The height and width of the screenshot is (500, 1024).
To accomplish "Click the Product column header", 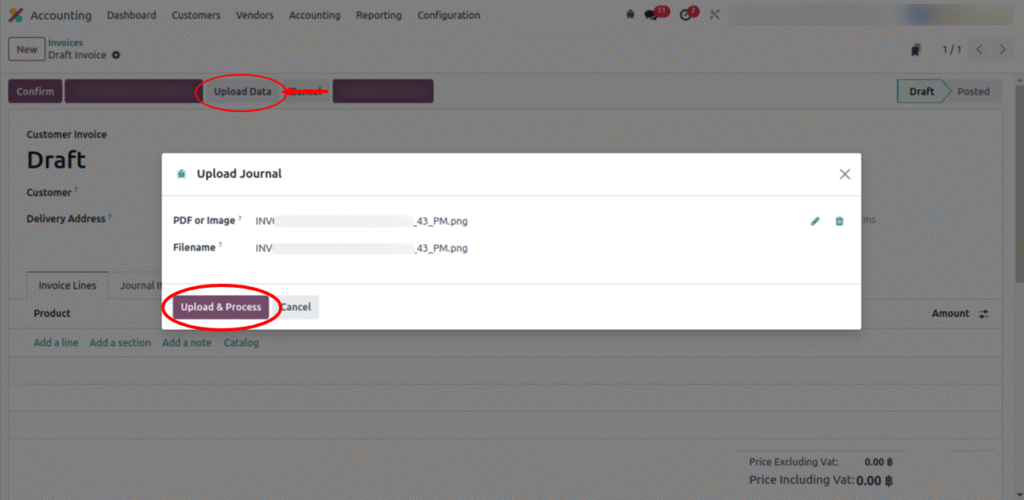I will pos(52,313).
